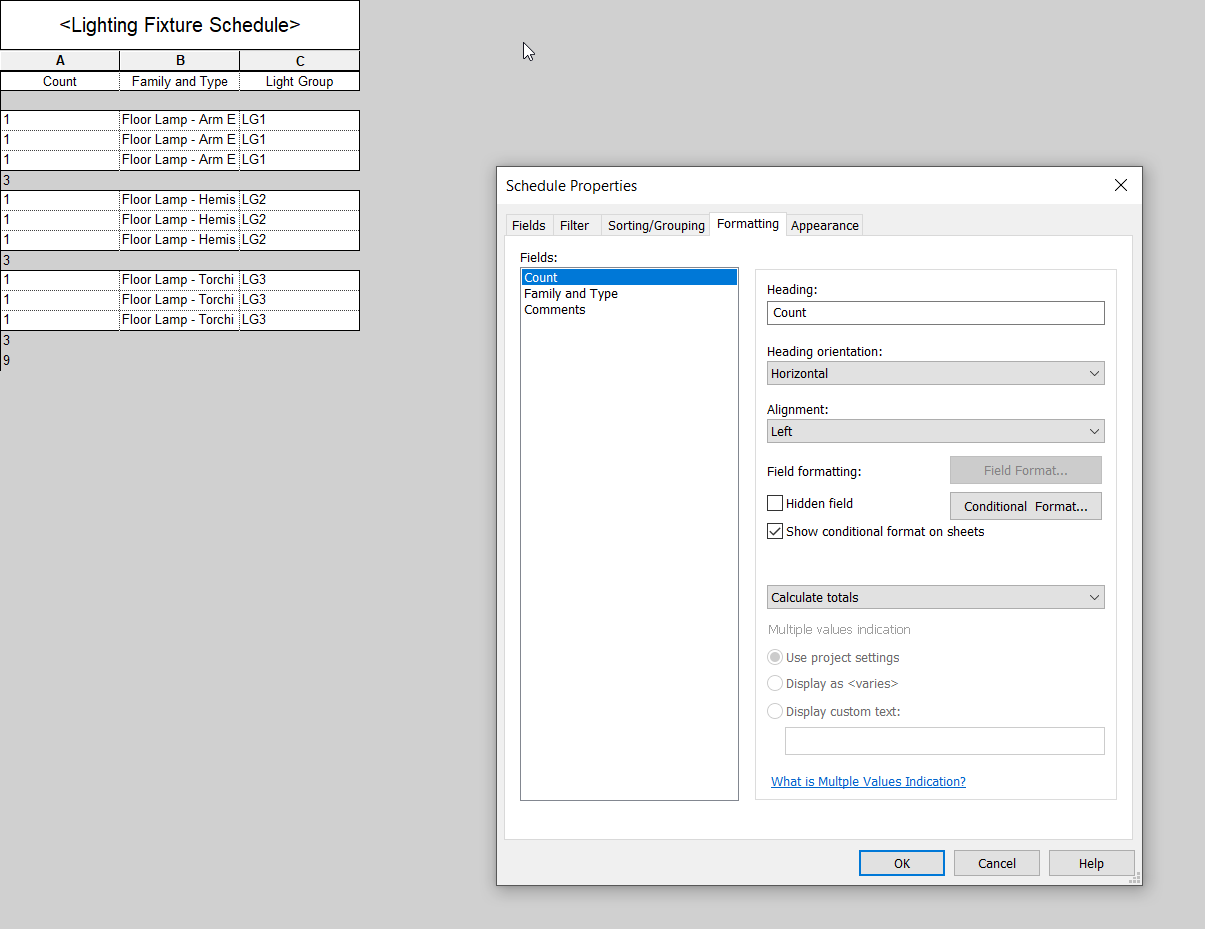Switch to the Fields tab

pyautogui.click(x=528, y=226)
